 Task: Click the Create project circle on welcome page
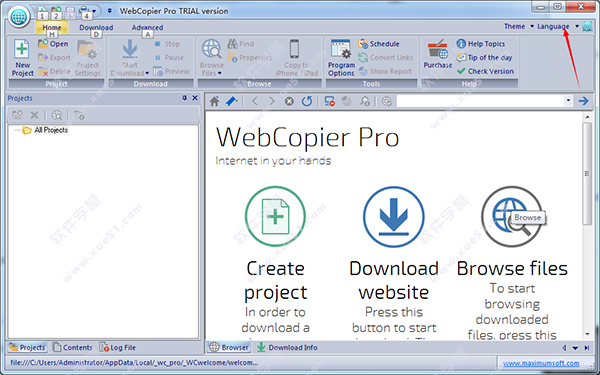click(x=275, y=217)
